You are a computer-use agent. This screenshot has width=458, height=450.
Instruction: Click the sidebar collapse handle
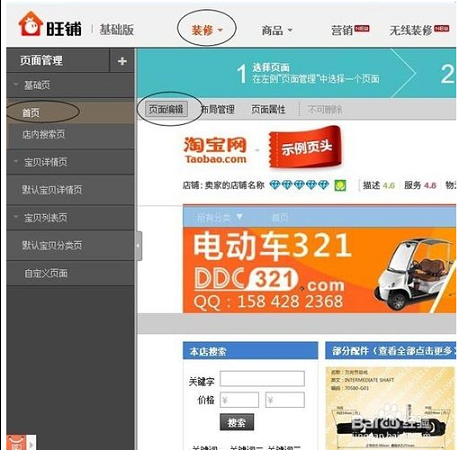point(139,246)
